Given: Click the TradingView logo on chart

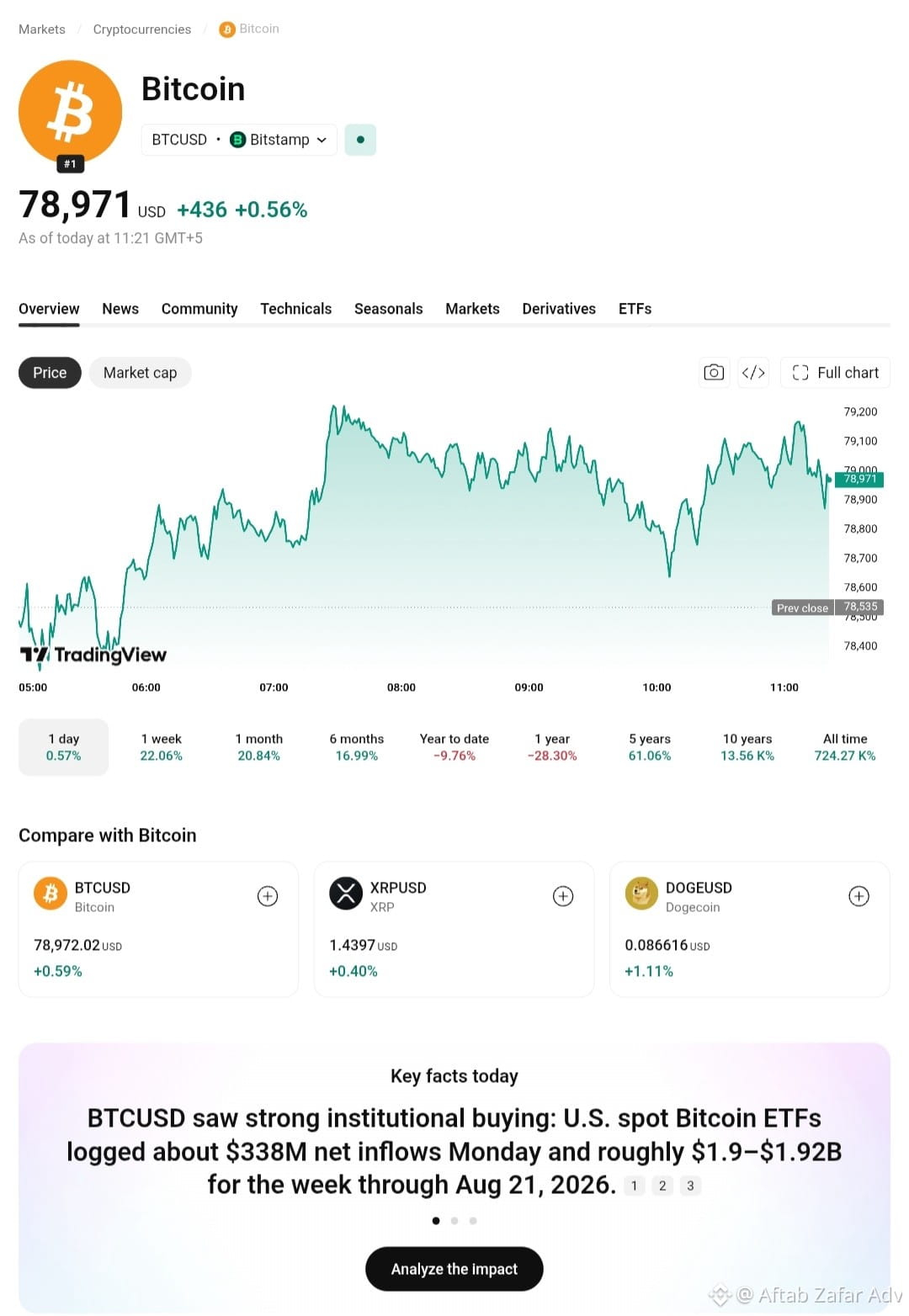Looking at the screenshot, I should 93,655.
